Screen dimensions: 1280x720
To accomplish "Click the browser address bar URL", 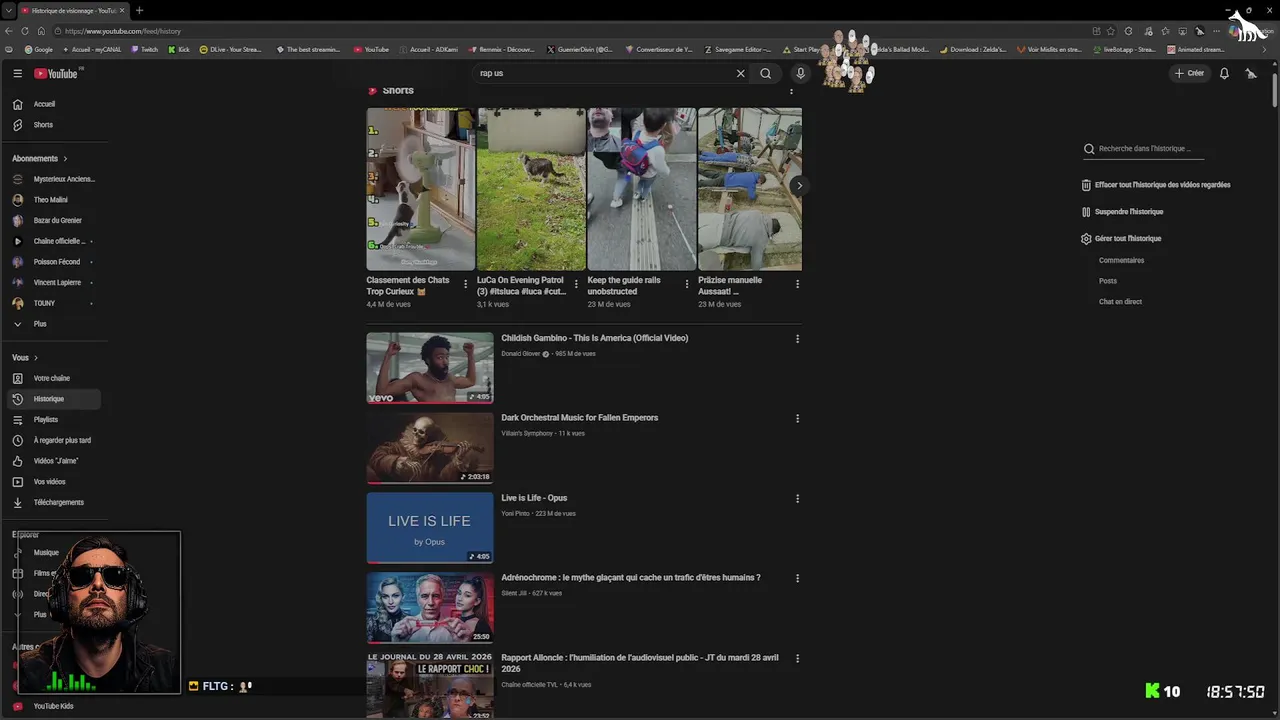I will point(123,31).
